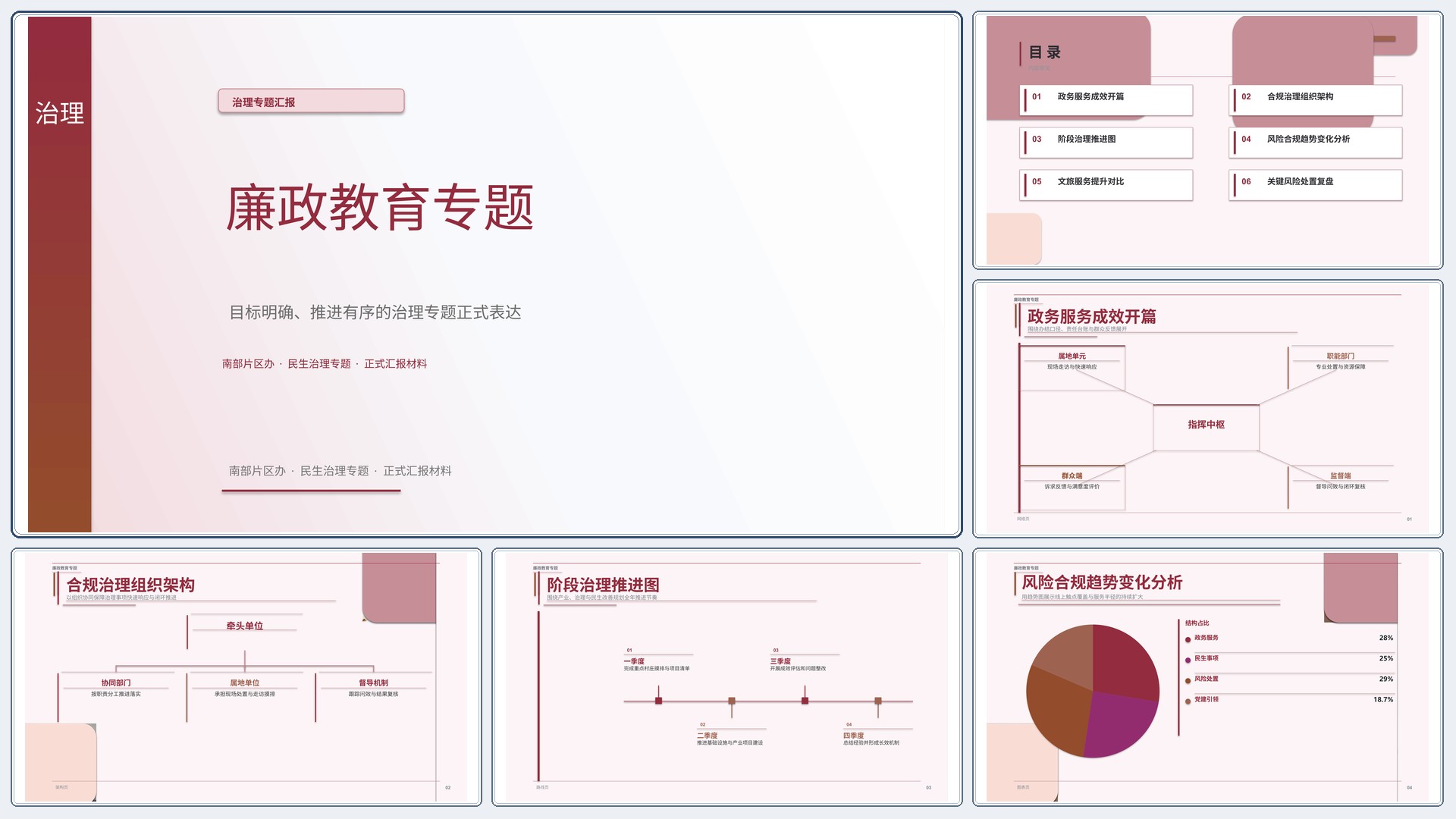The image size is (1456, 819).
Task: Click the 政务服务 28% legend row
Action: click(1289, 638)
